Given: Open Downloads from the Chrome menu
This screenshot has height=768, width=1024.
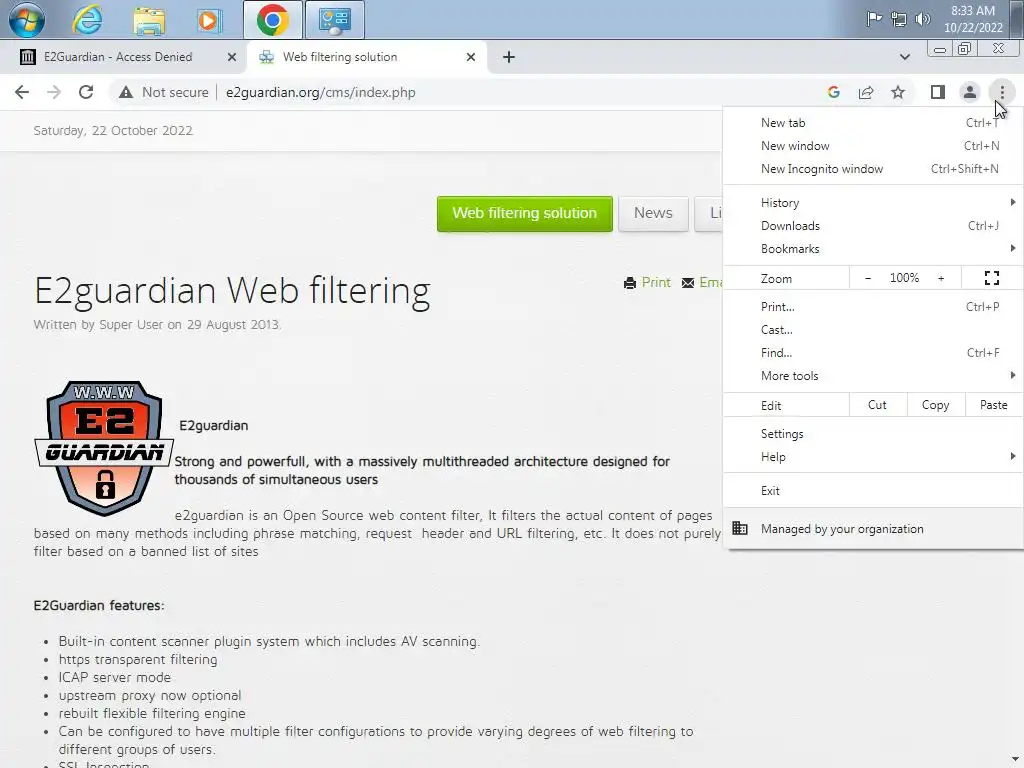Looking at the screenshot, I should (873, 226).
